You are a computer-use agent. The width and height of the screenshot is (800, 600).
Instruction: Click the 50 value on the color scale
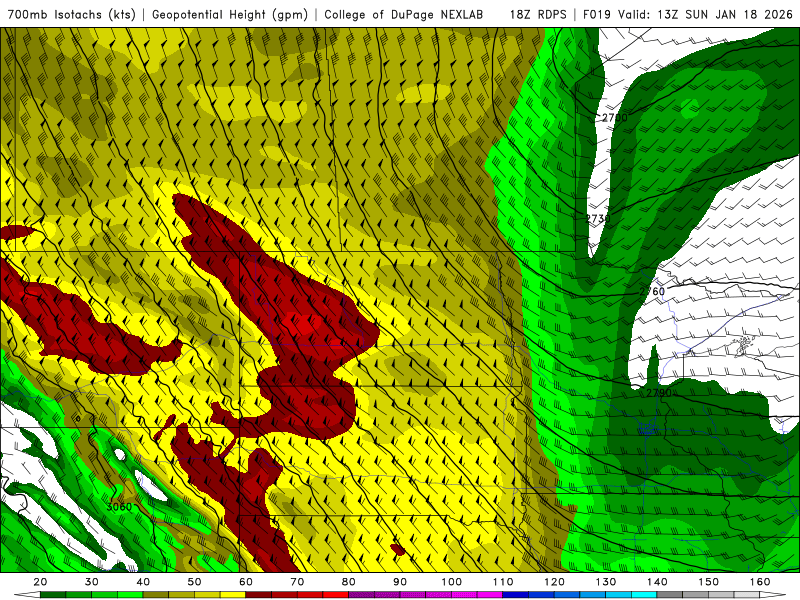(194, 582)
